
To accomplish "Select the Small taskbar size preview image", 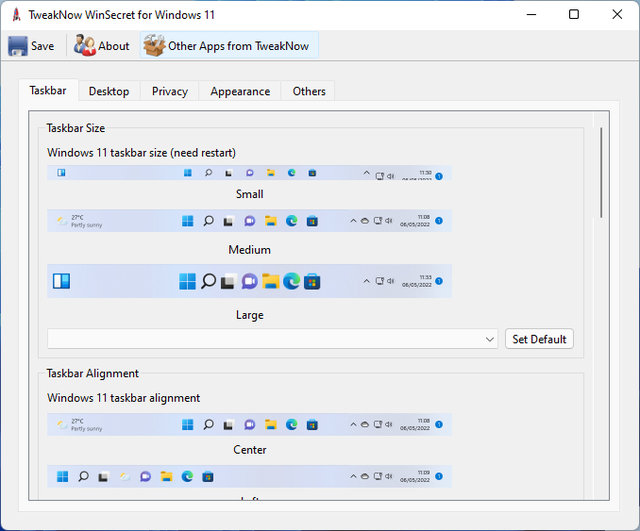I will pos(249,173).
